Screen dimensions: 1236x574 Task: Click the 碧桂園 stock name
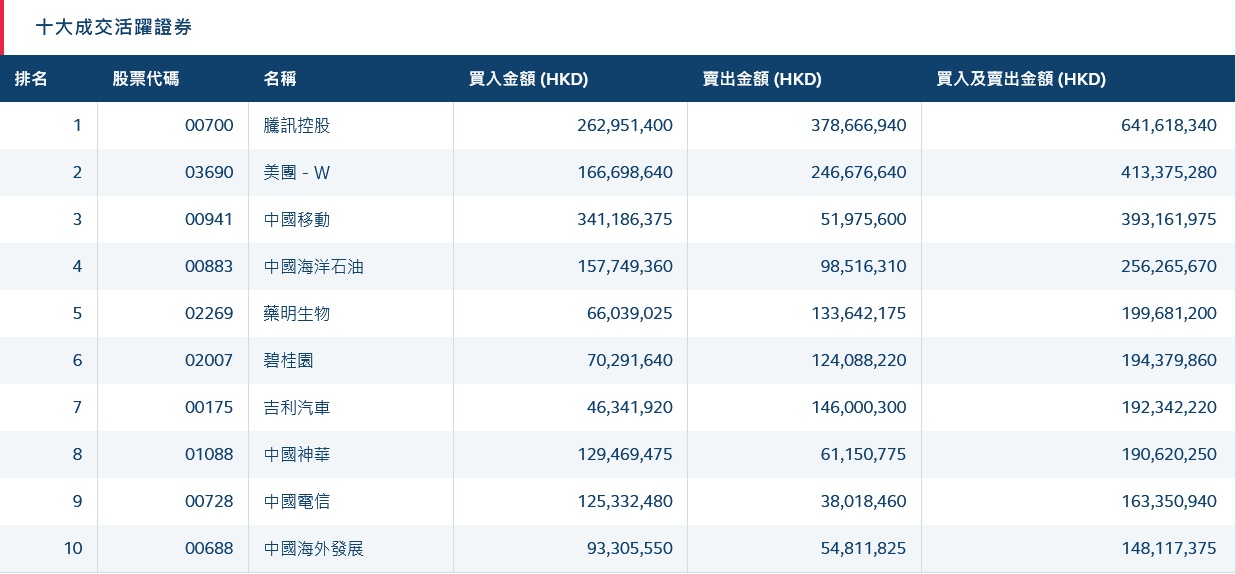tap(289, 360)
